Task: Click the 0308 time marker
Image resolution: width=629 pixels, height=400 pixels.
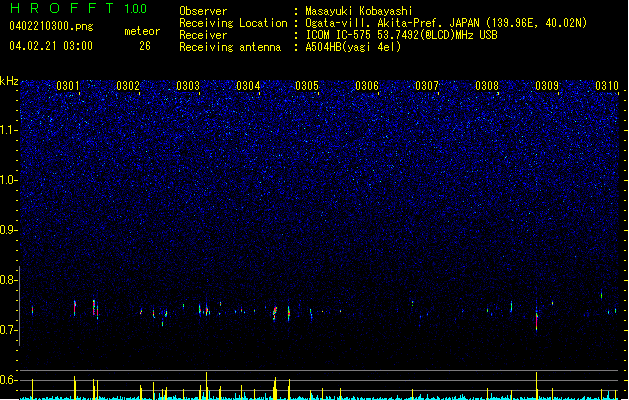Action: tap(487, 86)
